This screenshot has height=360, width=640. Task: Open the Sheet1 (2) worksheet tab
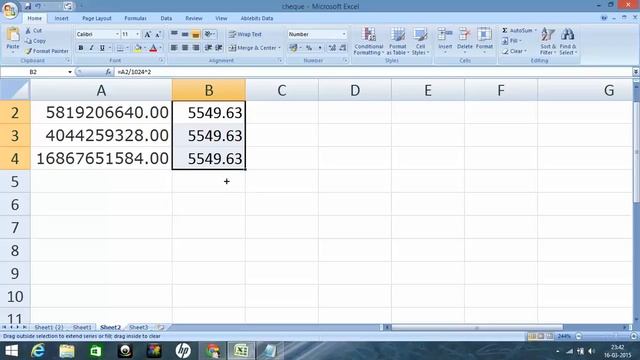coord(49,327)
